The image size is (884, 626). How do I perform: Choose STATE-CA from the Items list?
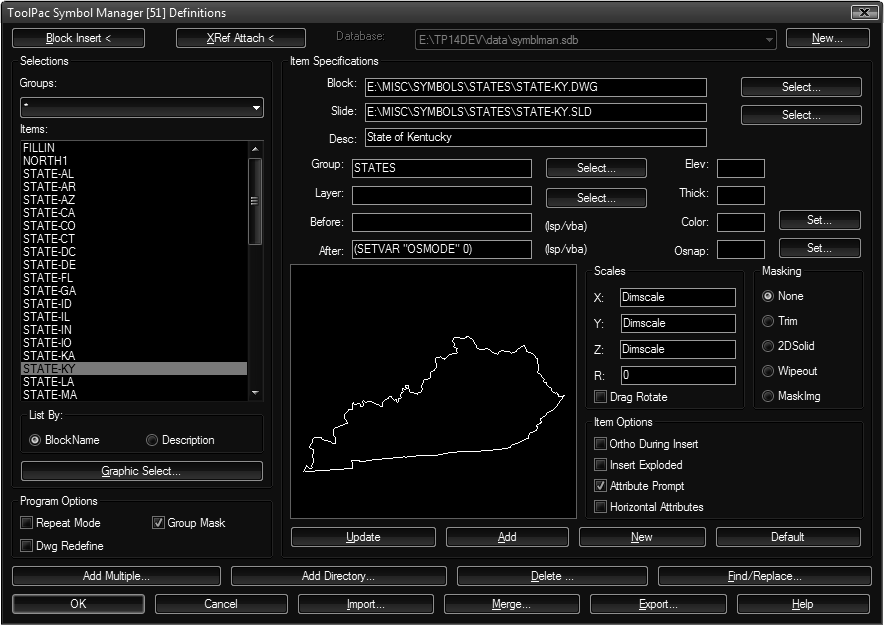[134, 213]
